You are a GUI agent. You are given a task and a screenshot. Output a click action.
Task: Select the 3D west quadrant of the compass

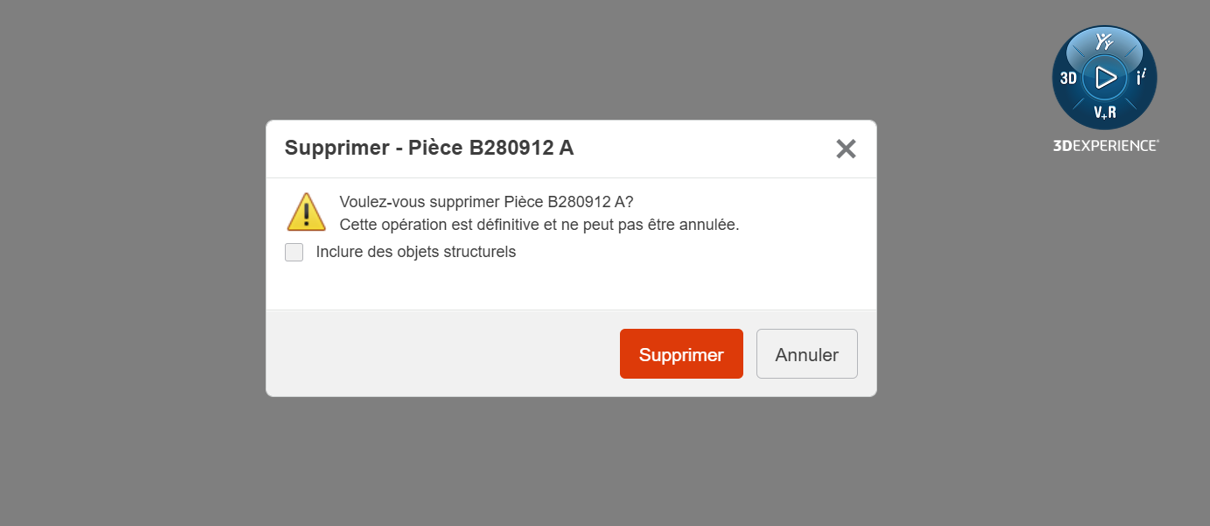[x=1068, y=78]
